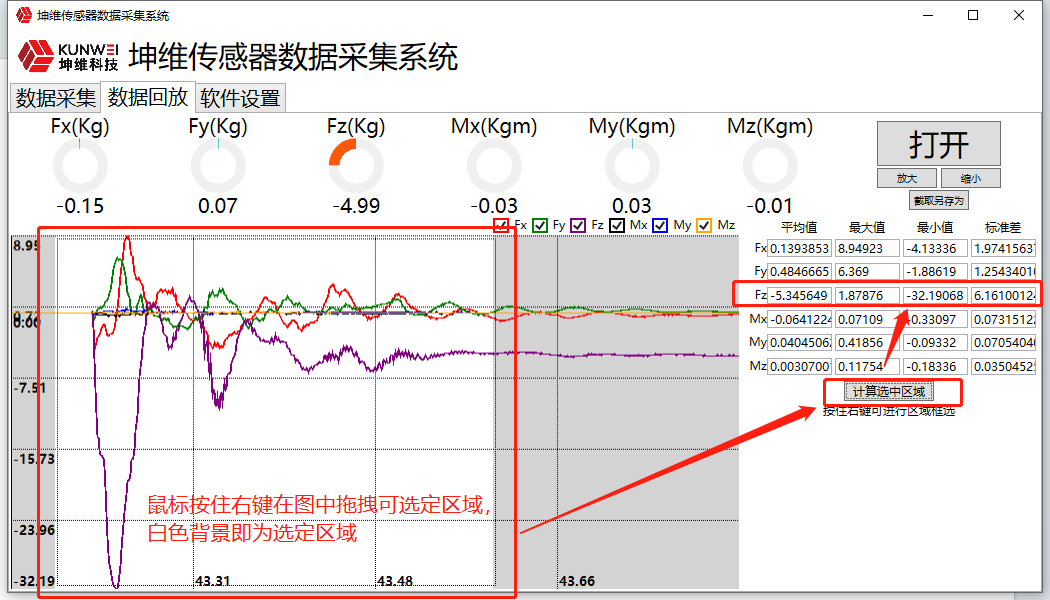
Task: Toggle the Fx curve checkbox
Action: click(x=502, y=226)
